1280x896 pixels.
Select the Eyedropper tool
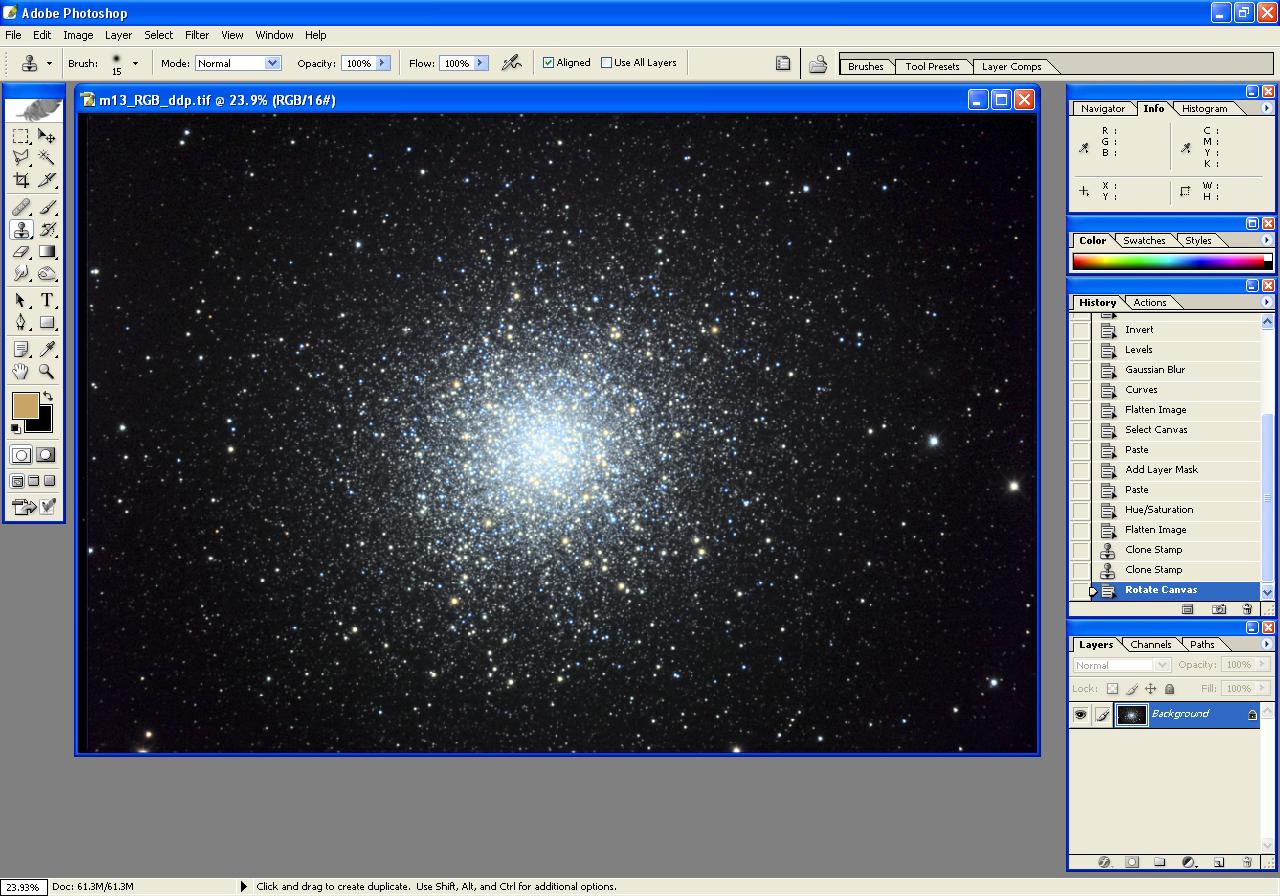[x=47, y=349]
